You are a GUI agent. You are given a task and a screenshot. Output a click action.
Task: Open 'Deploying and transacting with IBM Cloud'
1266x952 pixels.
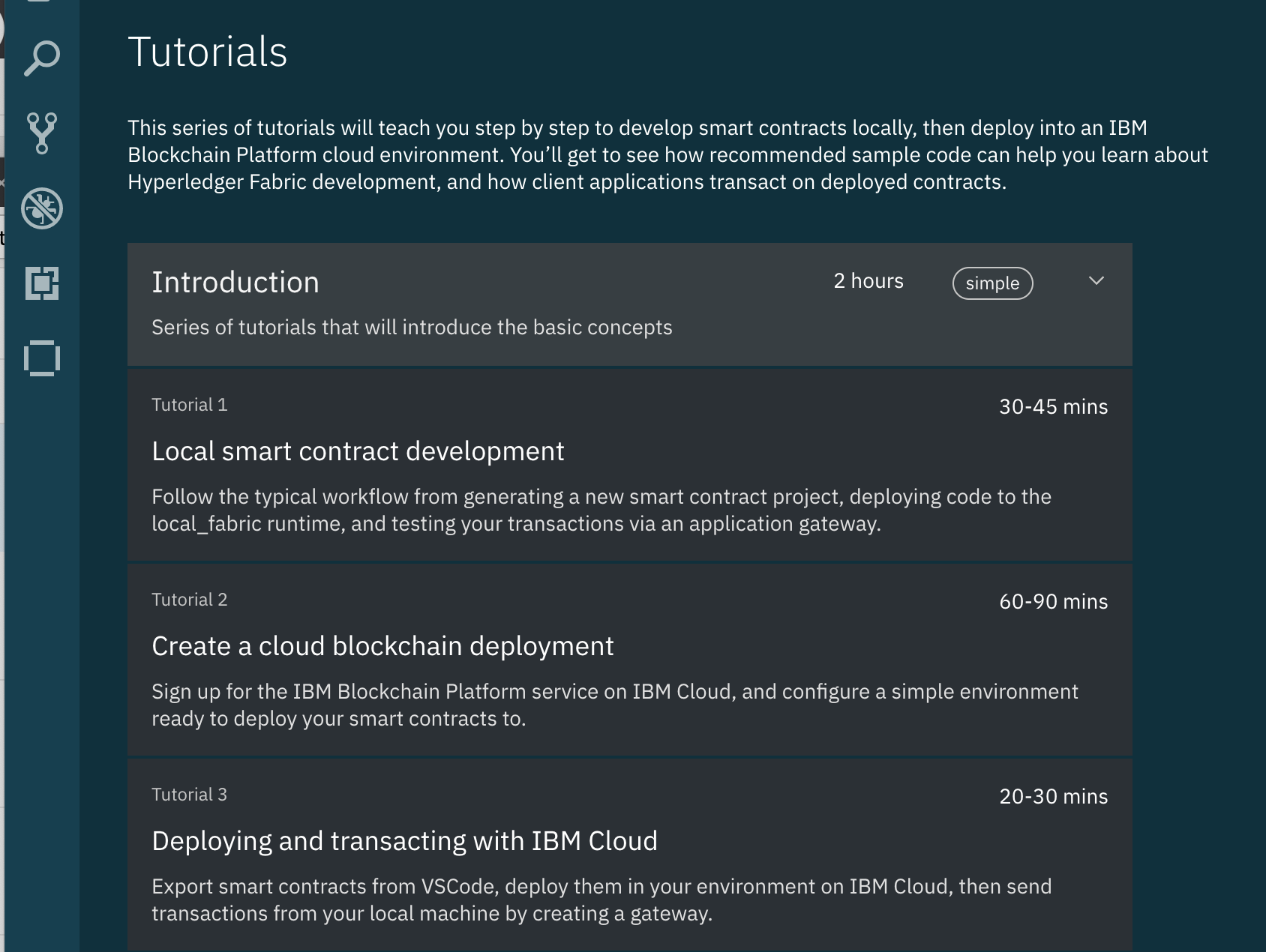[x=404, y=841]
